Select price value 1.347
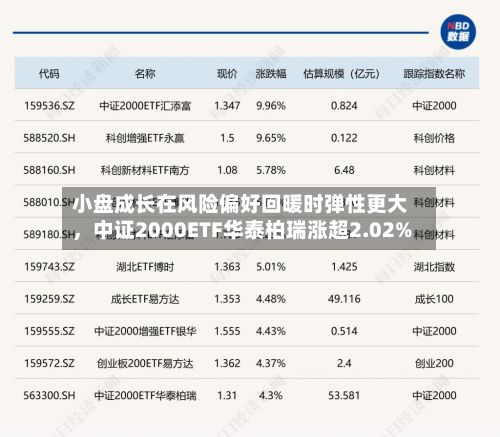This screenshot has height=437, width=500. (x=227, y=106)
